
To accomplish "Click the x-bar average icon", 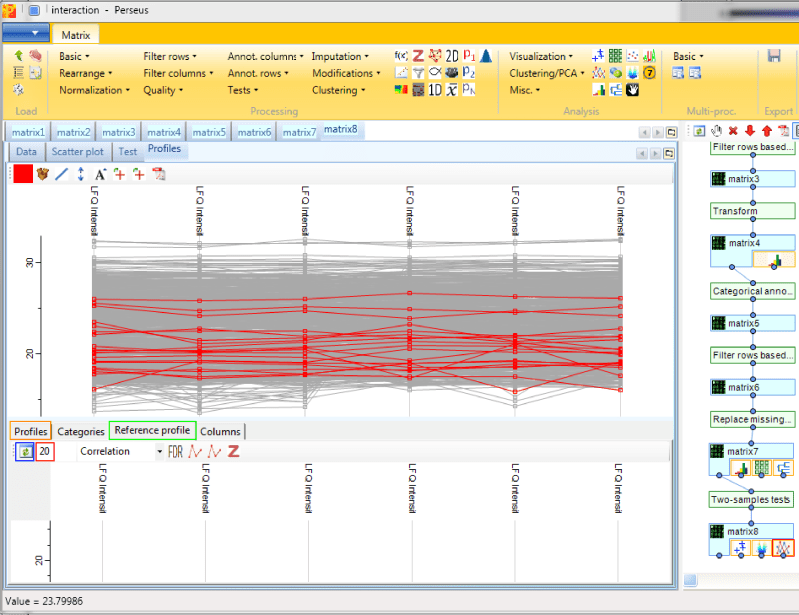I will coord(452,90).
